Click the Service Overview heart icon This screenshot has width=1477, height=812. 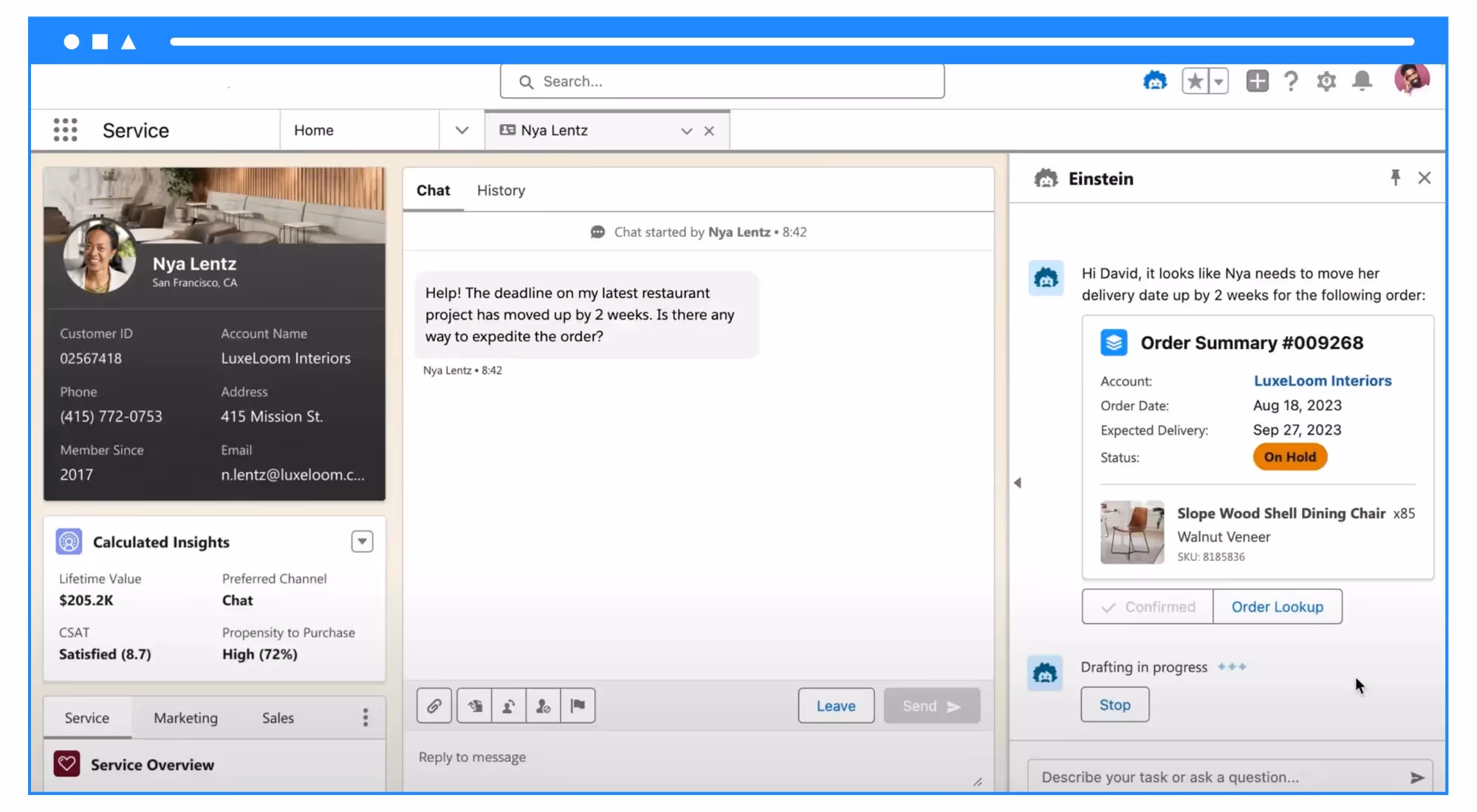[x=67, y=764]
